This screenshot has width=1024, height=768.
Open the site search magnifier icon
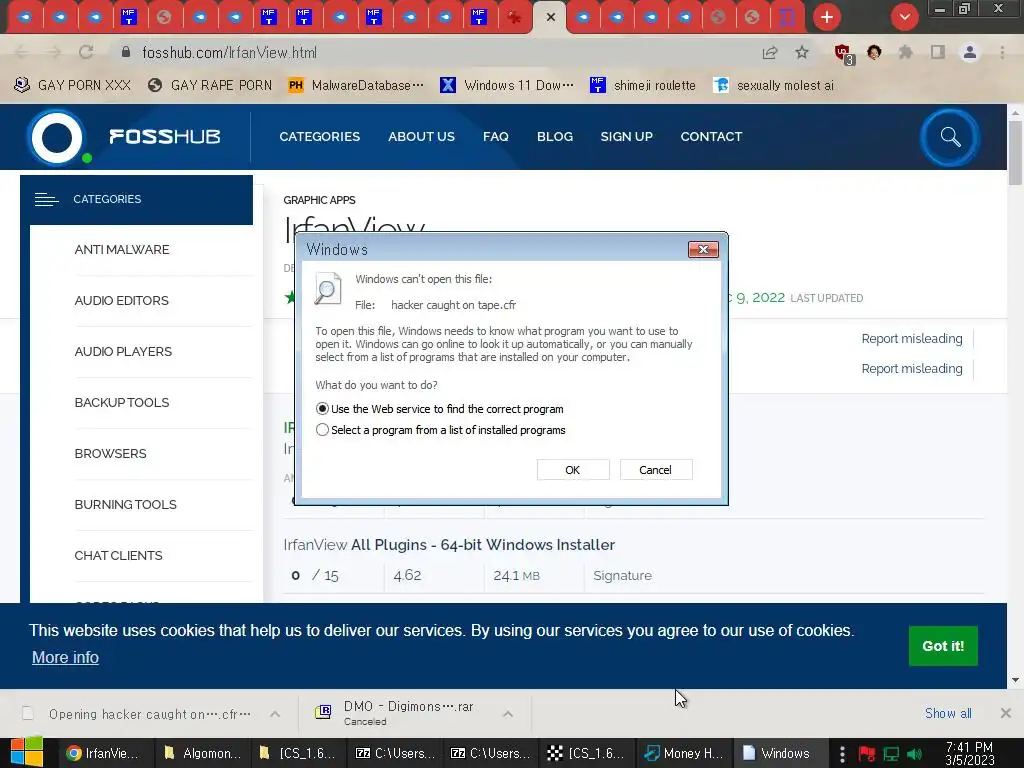(950, 137)
